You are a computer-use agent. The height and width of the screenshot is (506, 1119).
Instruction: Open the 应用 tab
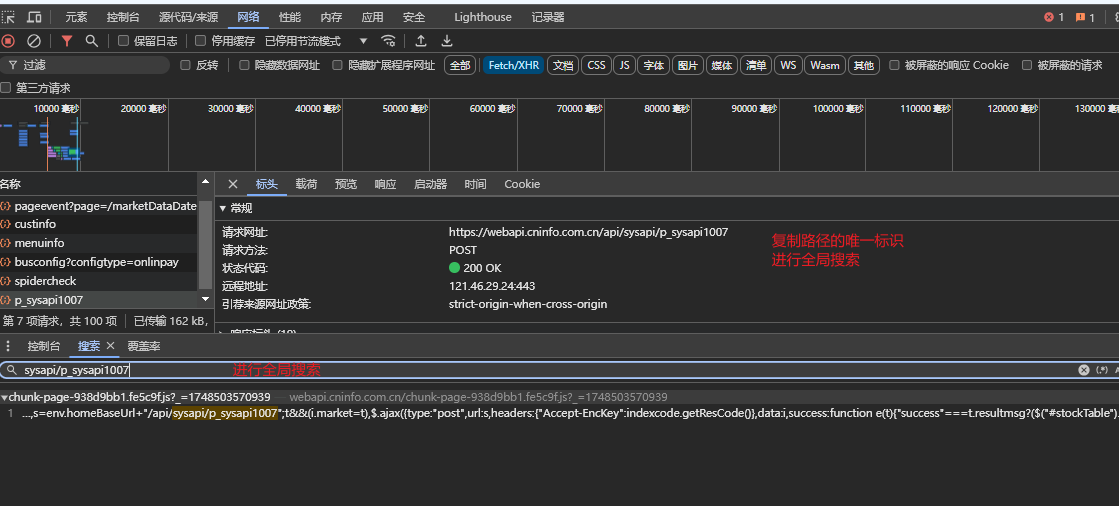click(x=373, y=17)
